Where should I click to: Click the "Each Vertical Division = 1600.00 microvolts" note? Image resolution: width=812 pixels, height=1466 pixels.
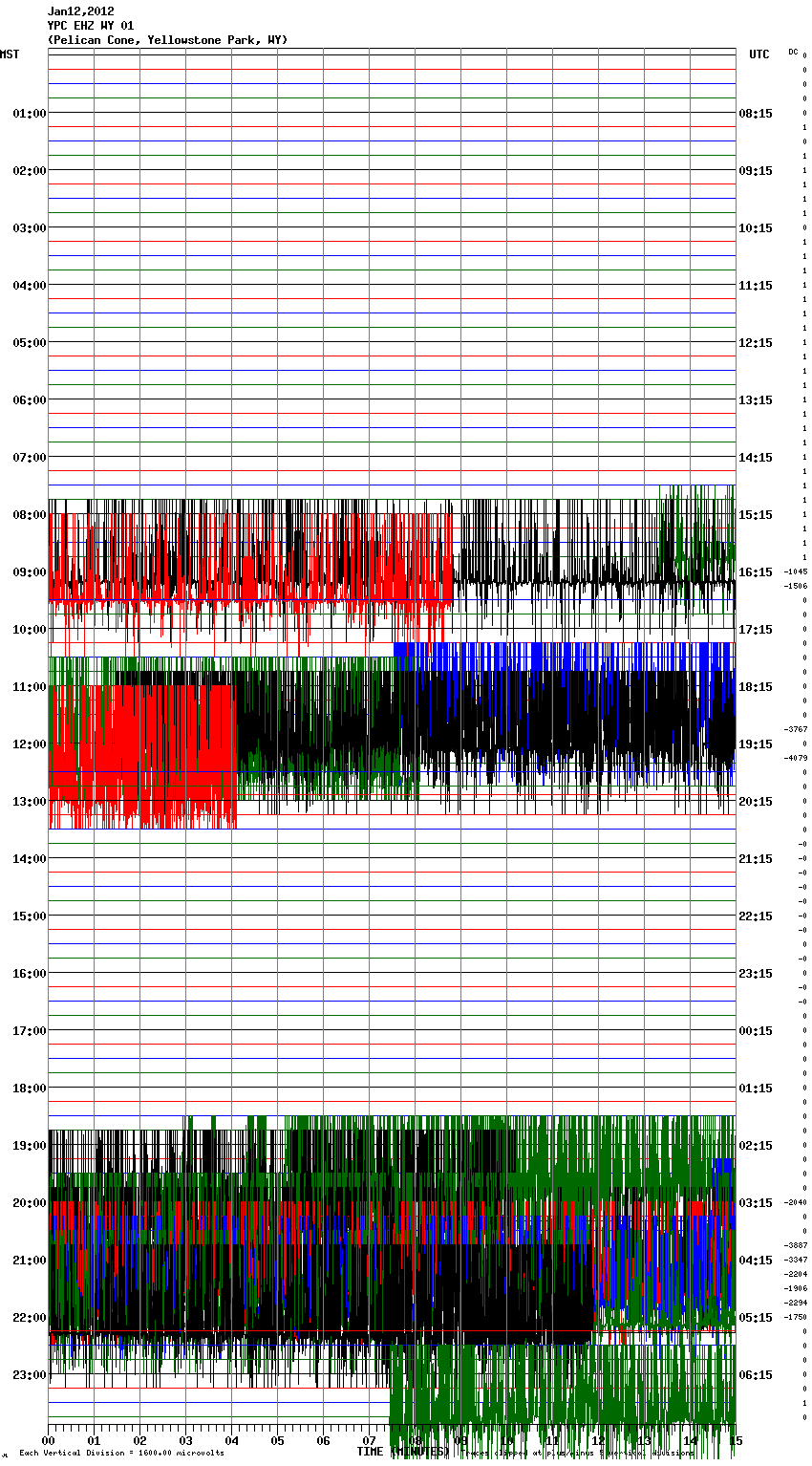(121, 1454)
